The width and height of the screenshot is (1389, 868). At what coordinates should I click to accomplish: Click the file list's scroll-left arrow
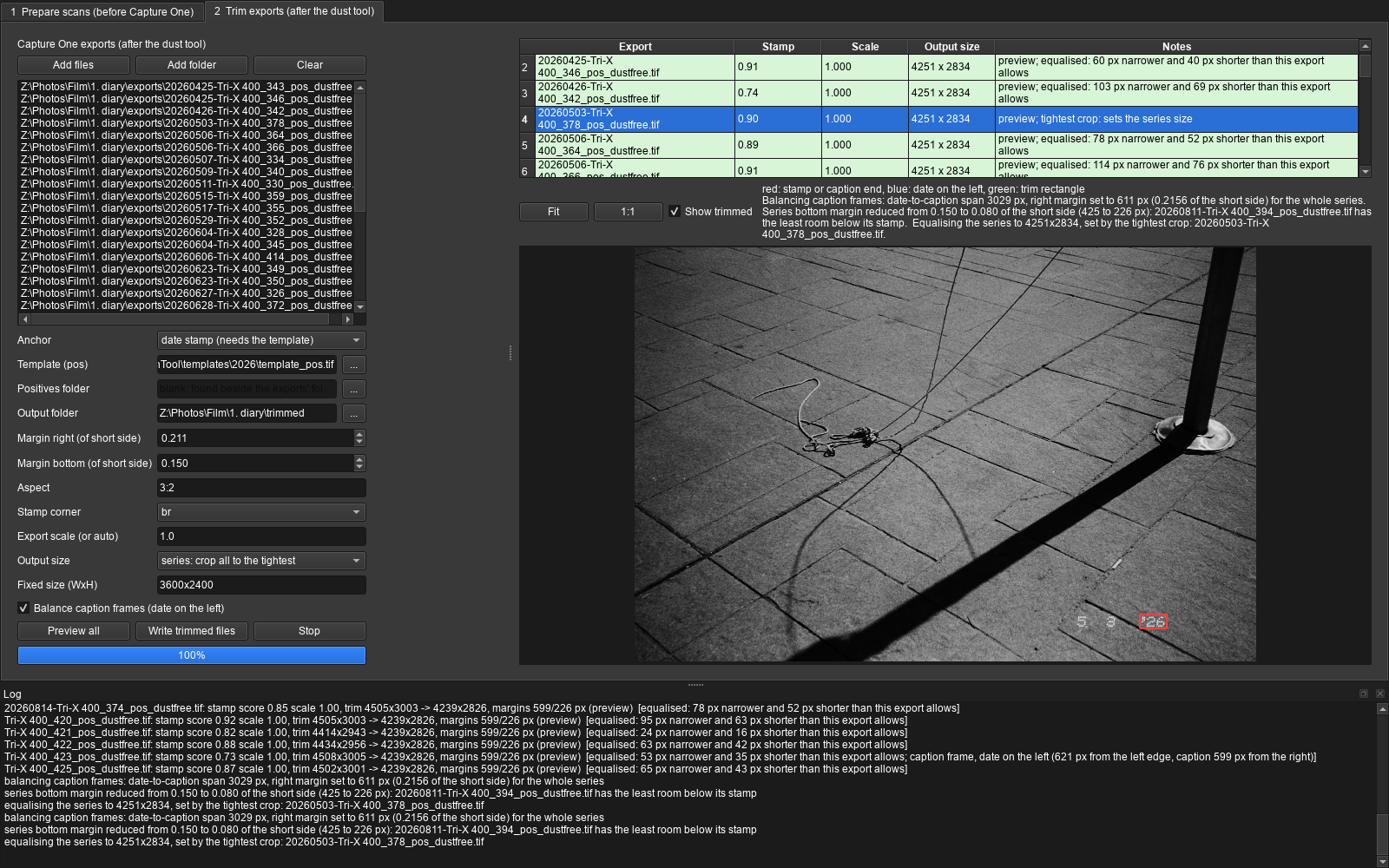[25, 319]
